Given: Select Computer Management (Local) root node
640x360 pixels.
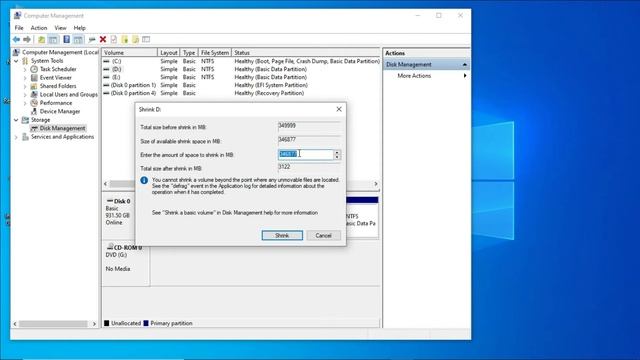Looking at the screenshot, I should click(60, 52).
